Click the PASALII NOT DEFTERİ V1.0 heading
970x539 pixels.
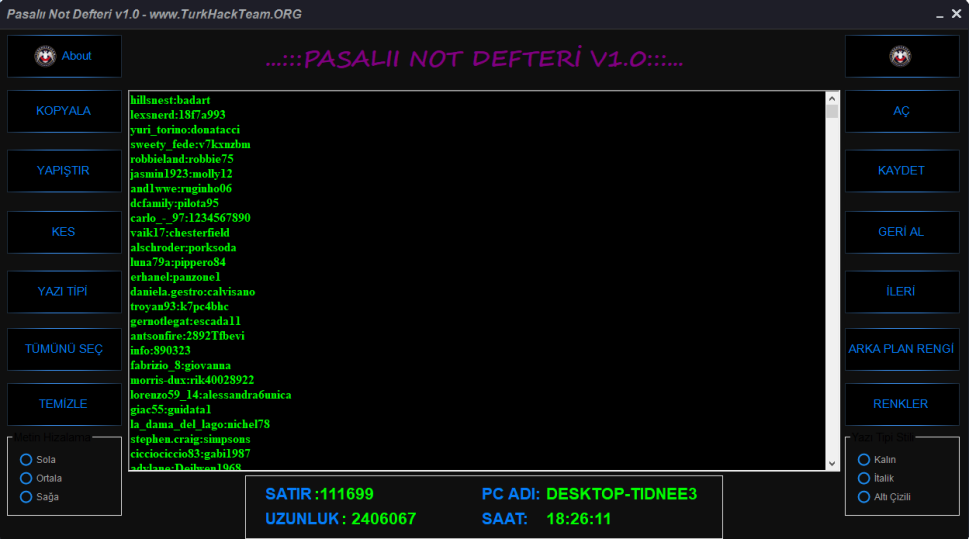point(474,59)
